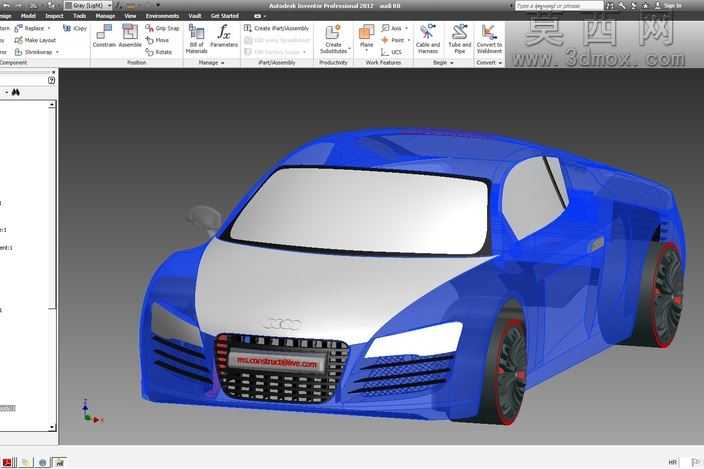Screen dimensions: 704x469
Task: Create a UCS
Action: (x=392, y=52)
